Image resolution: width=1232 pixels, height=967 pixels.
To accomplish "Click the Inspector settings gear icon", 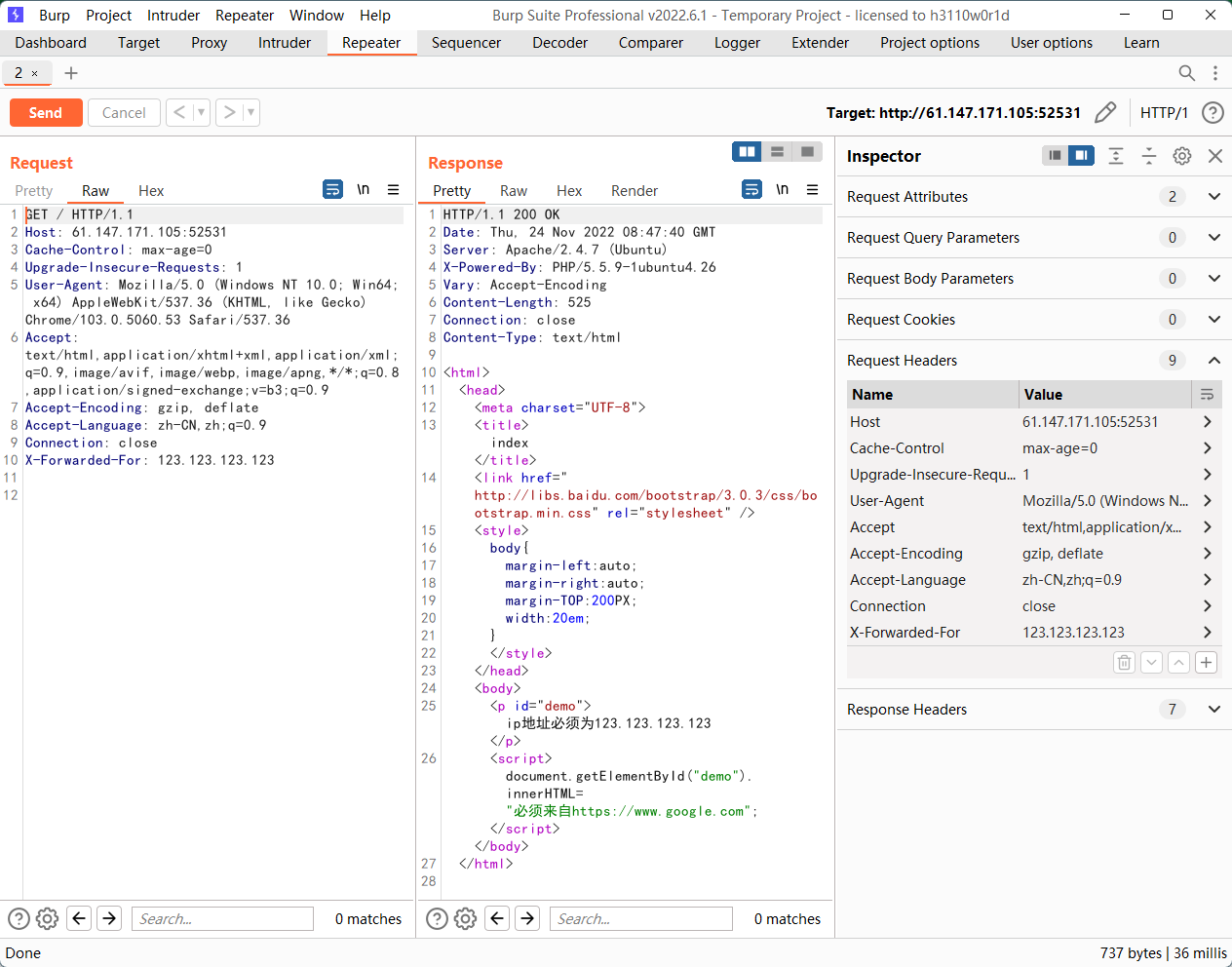I will [x=1181, y=156].
